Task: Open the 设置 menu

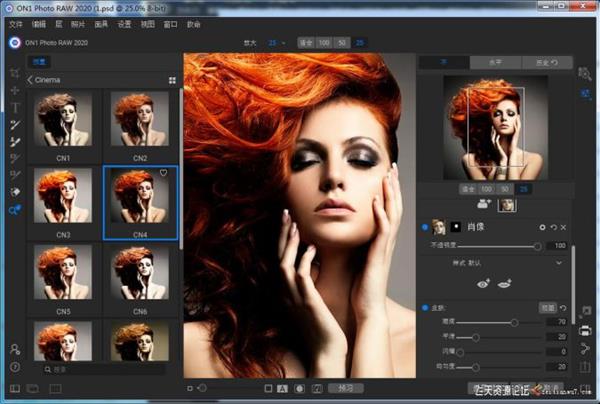Action: click(x=124, y=24)
